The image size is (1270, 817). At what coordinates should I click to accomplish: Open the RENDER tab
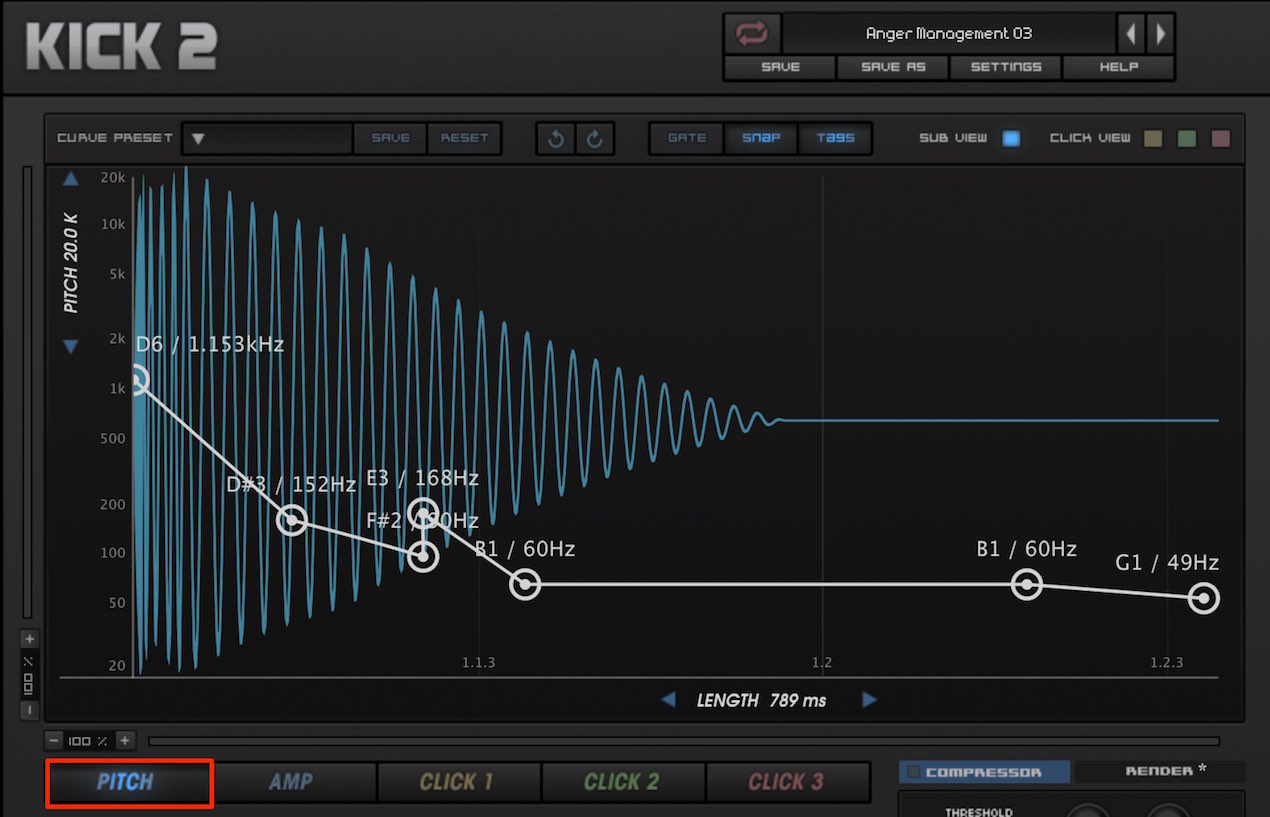click(1160, 772)
